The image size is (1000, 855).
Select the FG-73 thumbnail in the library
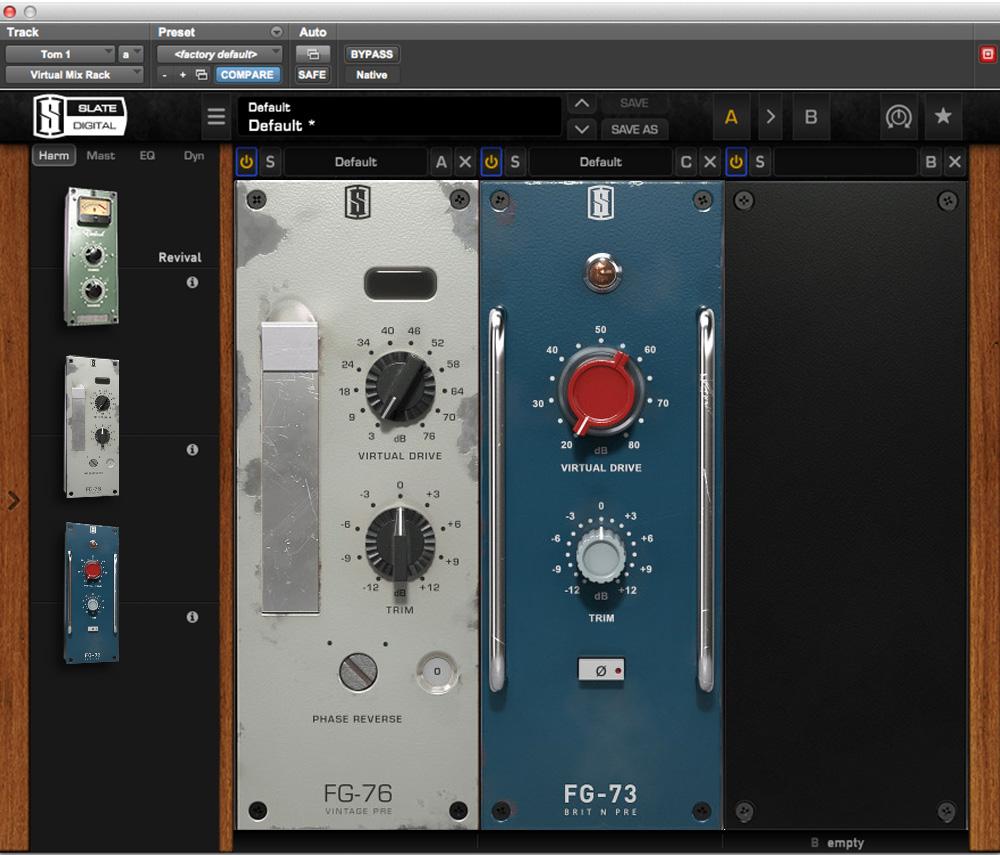pos(92,593)
